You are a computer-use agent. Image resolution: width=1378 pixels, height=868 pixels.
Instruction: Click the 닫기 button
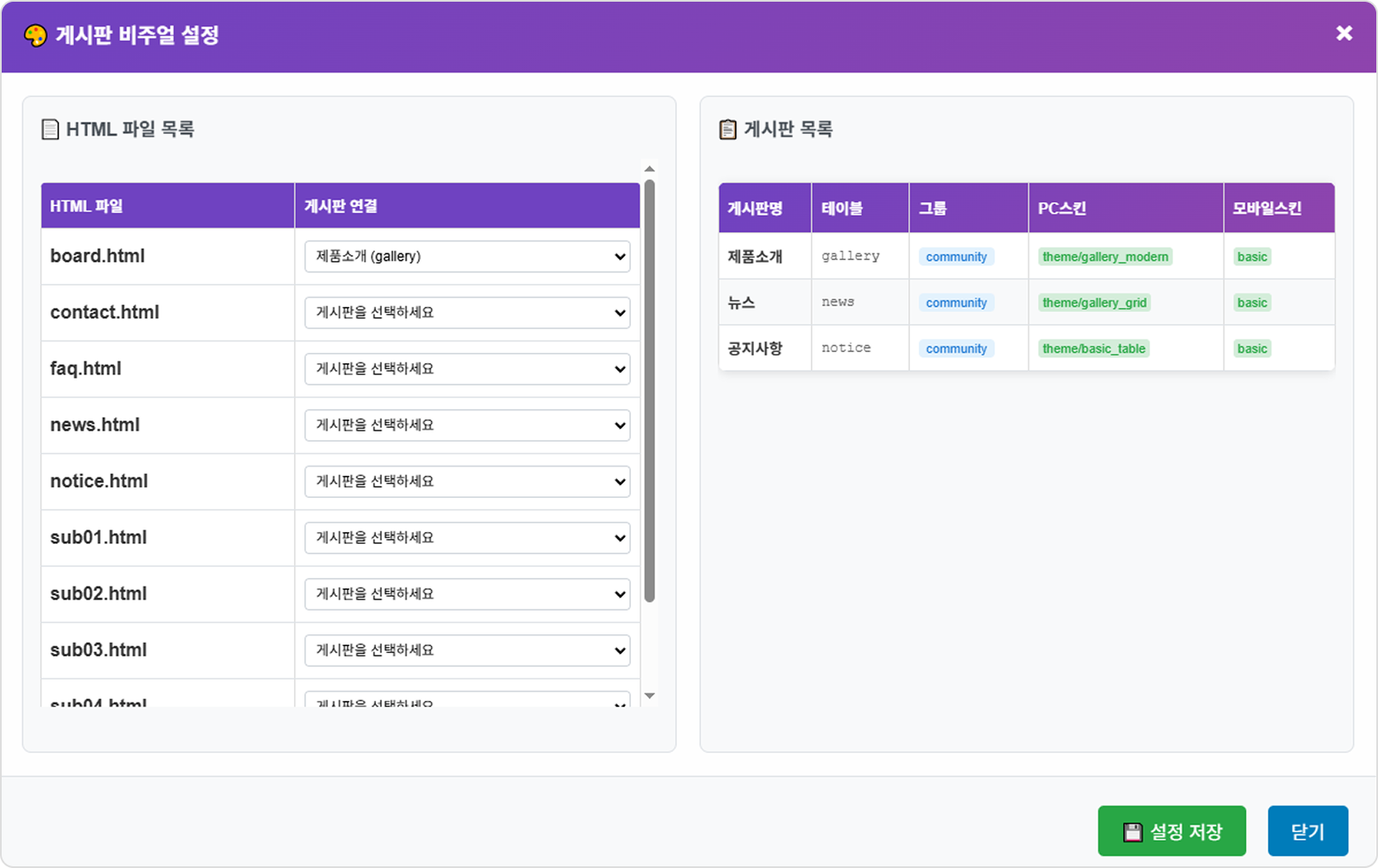pos(1308,831)
